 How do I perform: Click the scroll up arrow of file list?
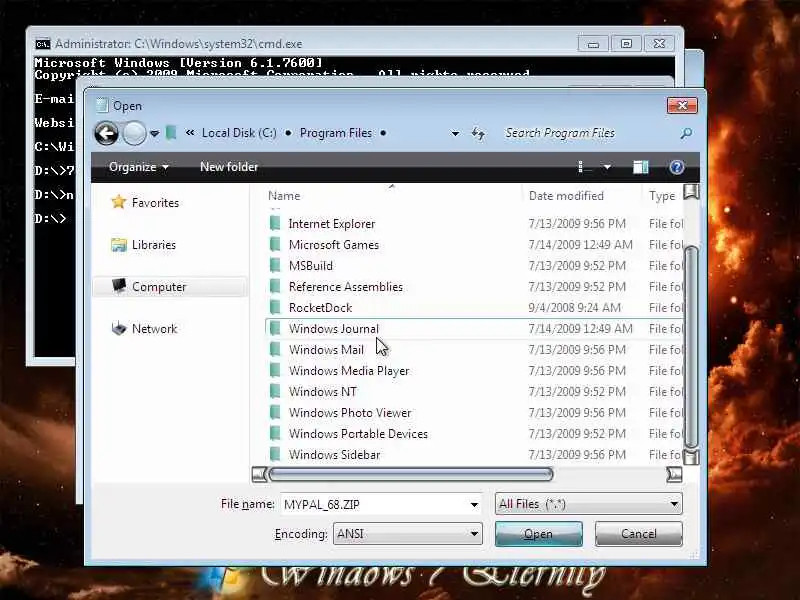coord(691,192)
